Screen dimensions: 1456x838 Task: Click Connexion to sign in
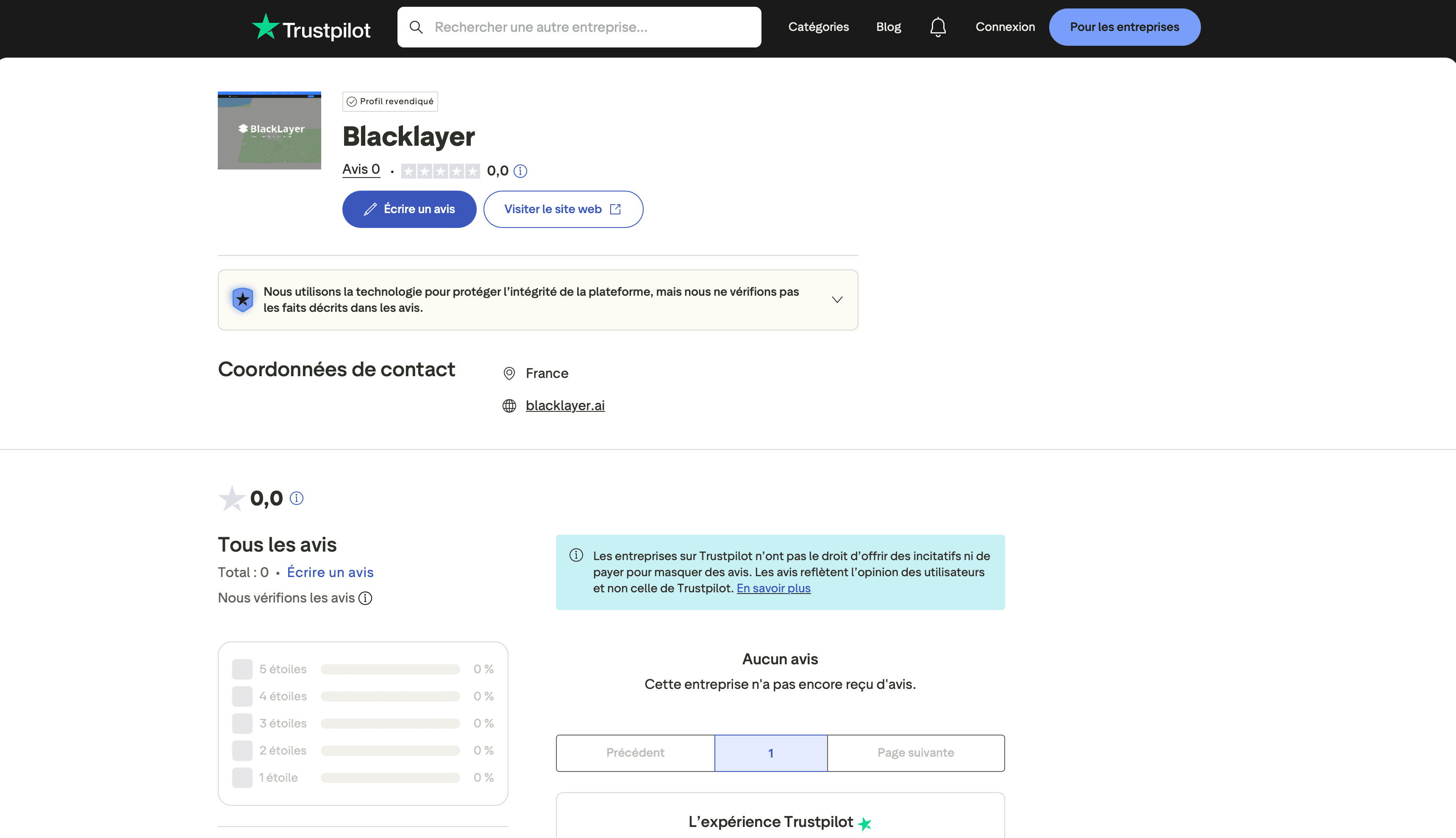(x=1005, y=26)
